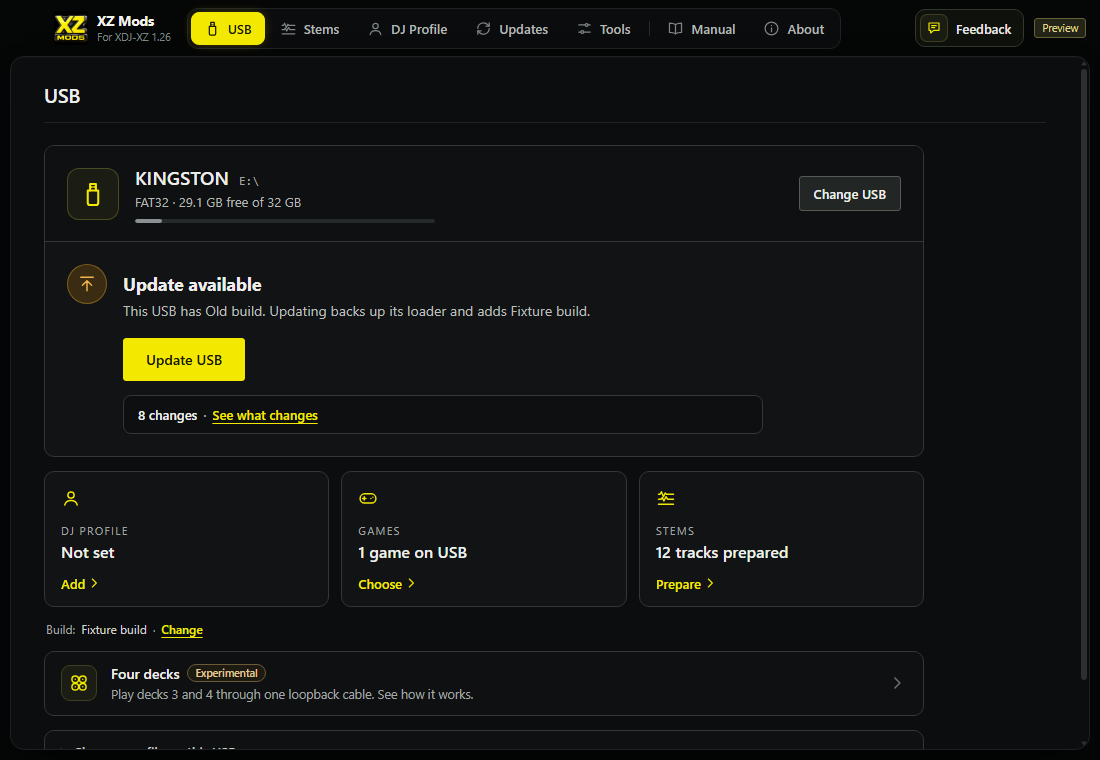Click the 12 tracks prepared text
This screenshot has width=1100, height=760.
(x=722, y=553)
